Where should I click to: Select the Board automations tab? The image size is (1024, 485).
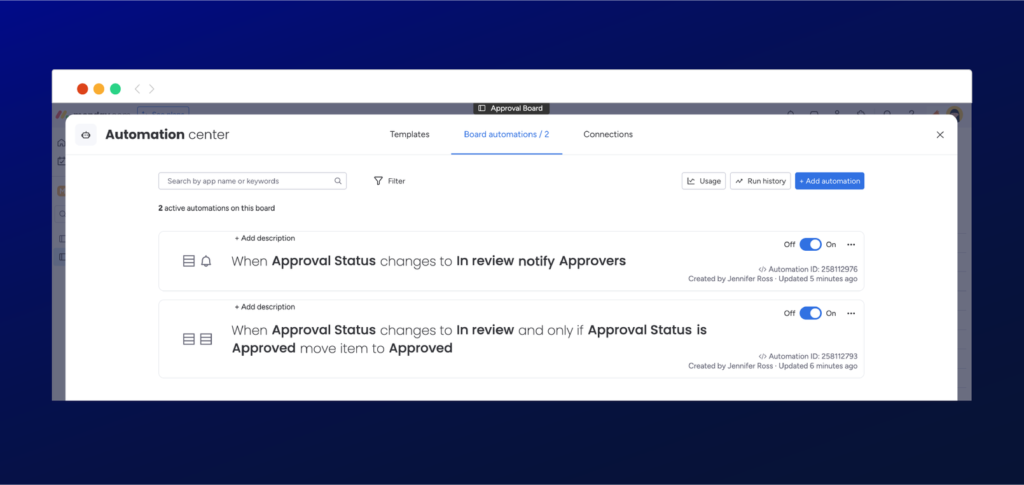(506, 134)
